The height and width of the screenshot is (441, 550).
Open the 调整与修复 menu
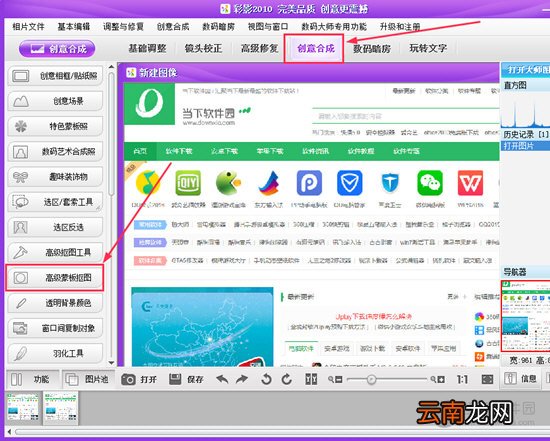tap(123, 27)
